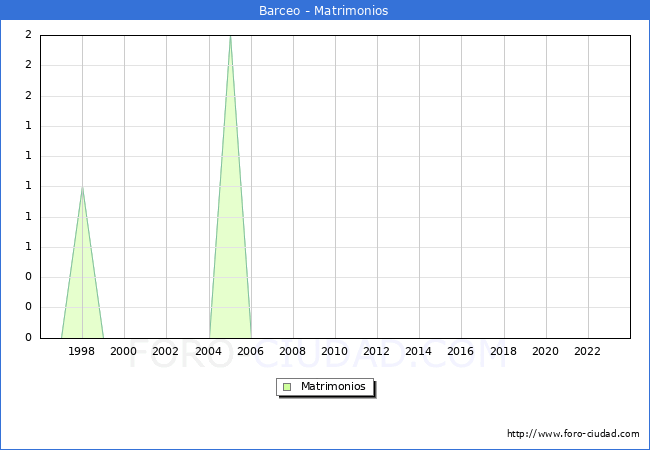Click the peak of the 1998 spike
The width and height of the screenshot is (650, 450).
tap(82, 187)
